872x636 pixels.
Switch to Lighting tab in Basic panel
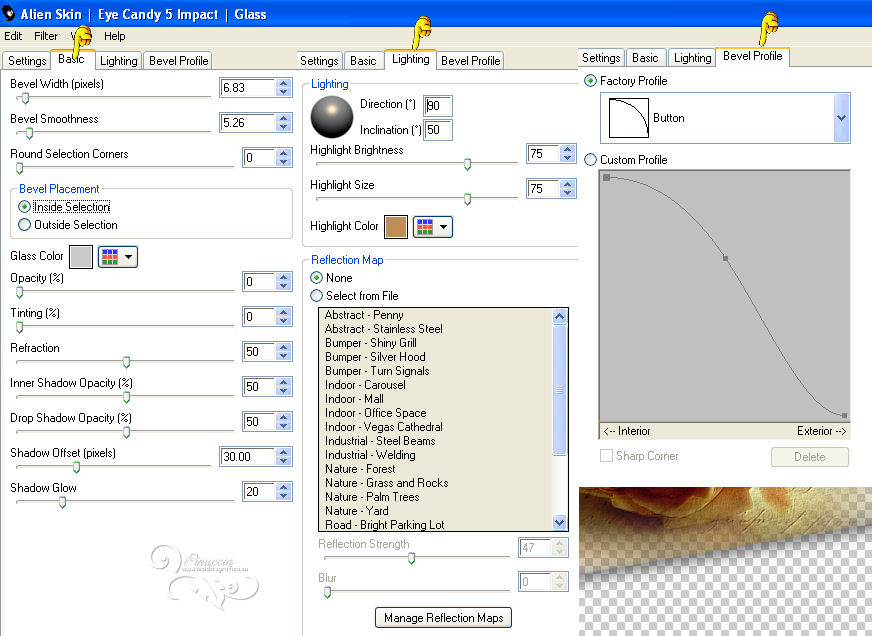click(118, 61)
